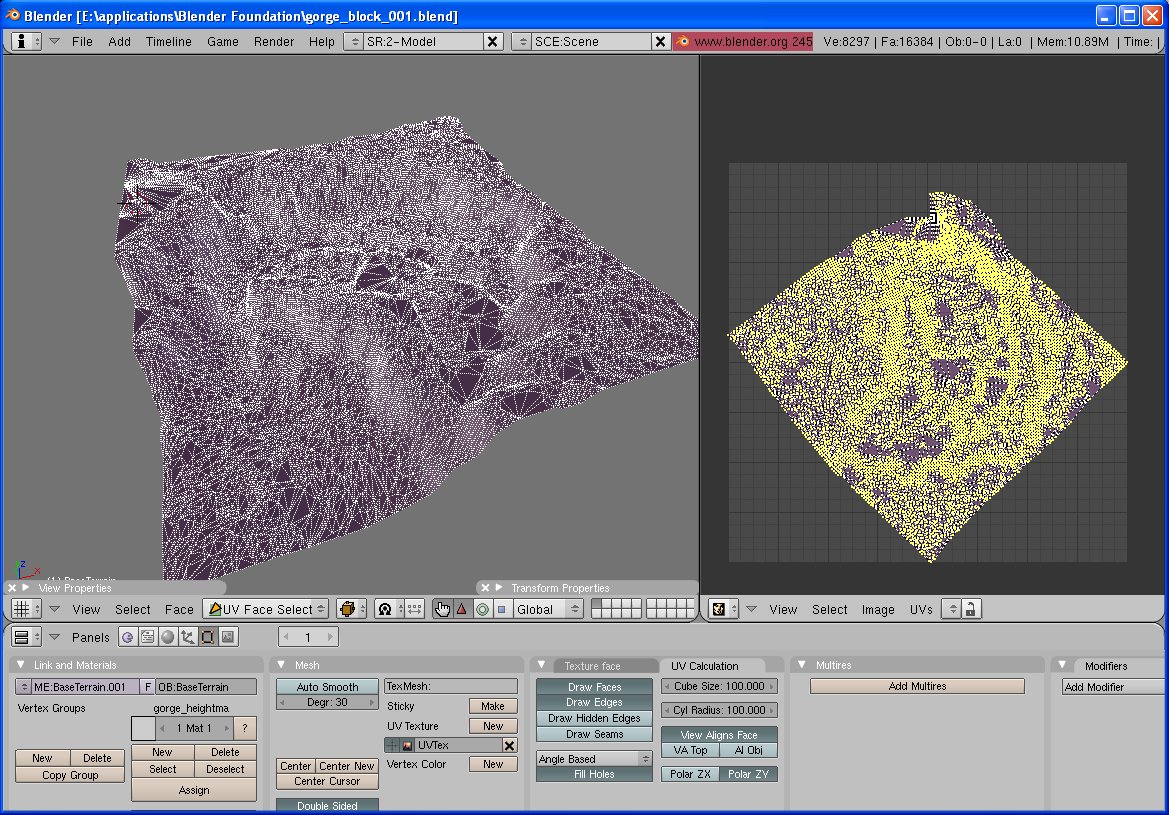Toggle the Draw Hidden Edges option
This screenshot has width=1169, height=815.
594,718
